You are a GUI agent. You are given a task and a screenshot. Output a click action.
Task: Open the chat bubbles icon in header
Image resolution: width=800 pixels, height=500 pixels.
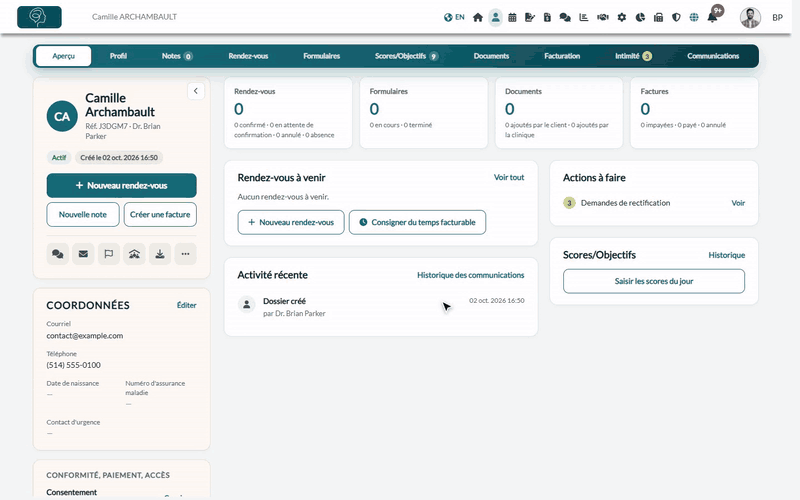(x=565, y=17)
